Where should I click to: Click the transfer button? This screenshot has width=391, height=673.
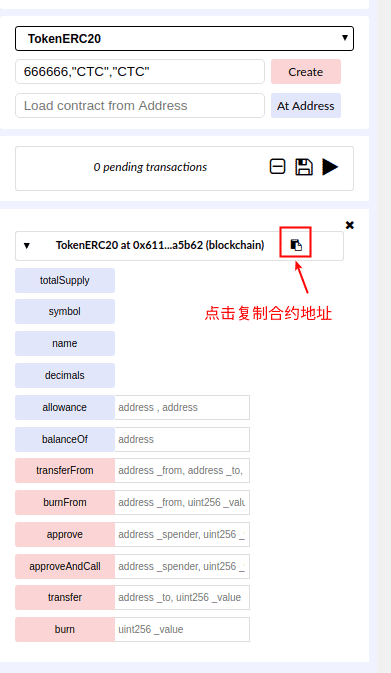65,597
